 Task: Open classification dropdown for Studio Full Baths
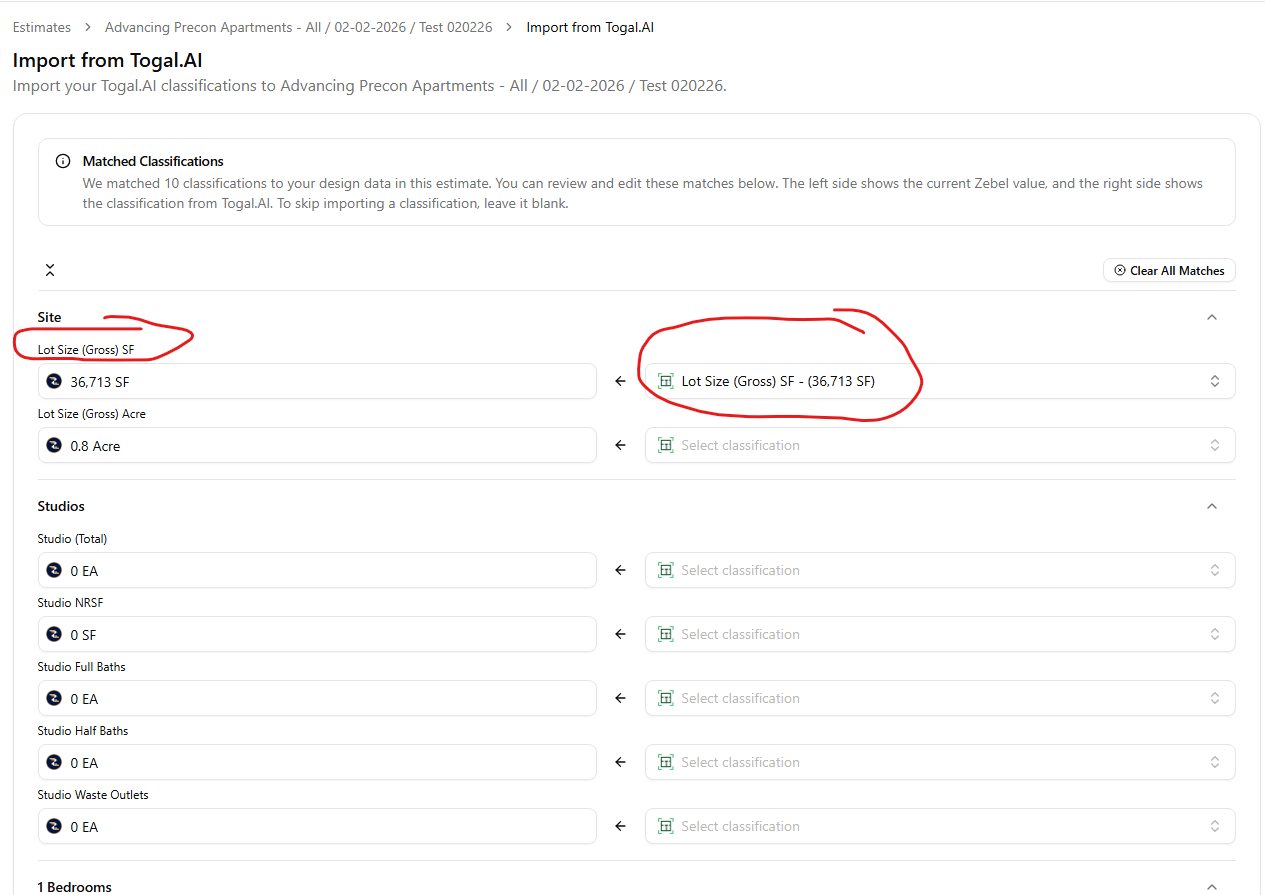pyautogui.click(x=1214, y=698)
